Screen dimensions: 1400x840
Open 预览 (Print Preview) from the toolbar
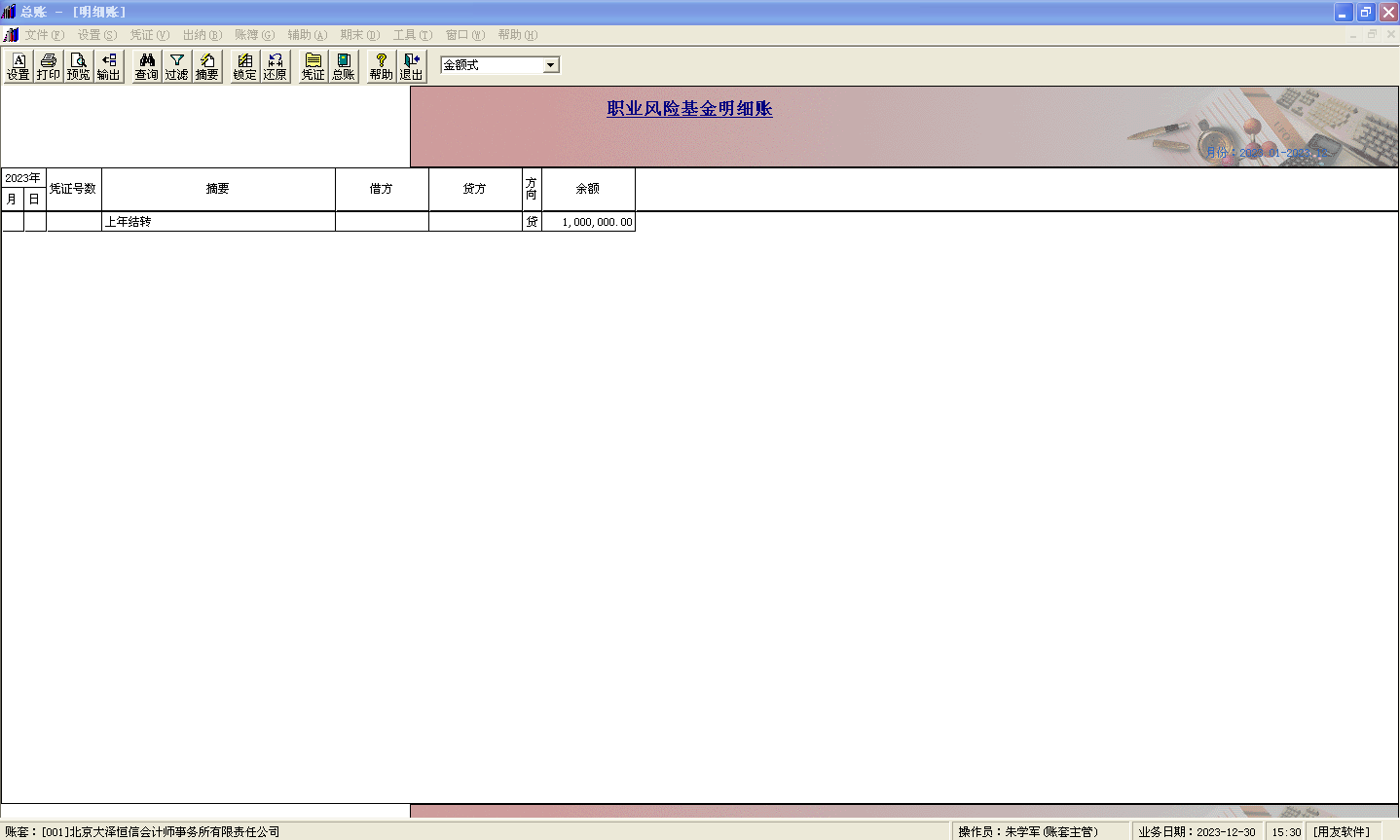79,66
